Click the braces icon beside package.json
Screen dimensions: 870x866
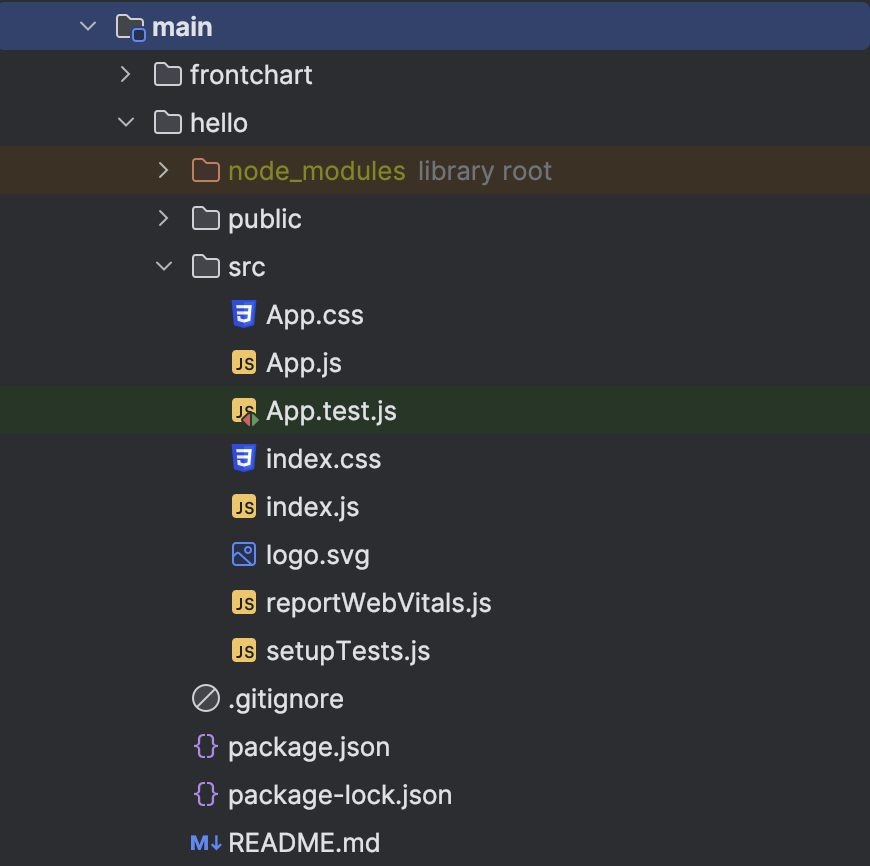pyautogui.click(x=205, y=747)
